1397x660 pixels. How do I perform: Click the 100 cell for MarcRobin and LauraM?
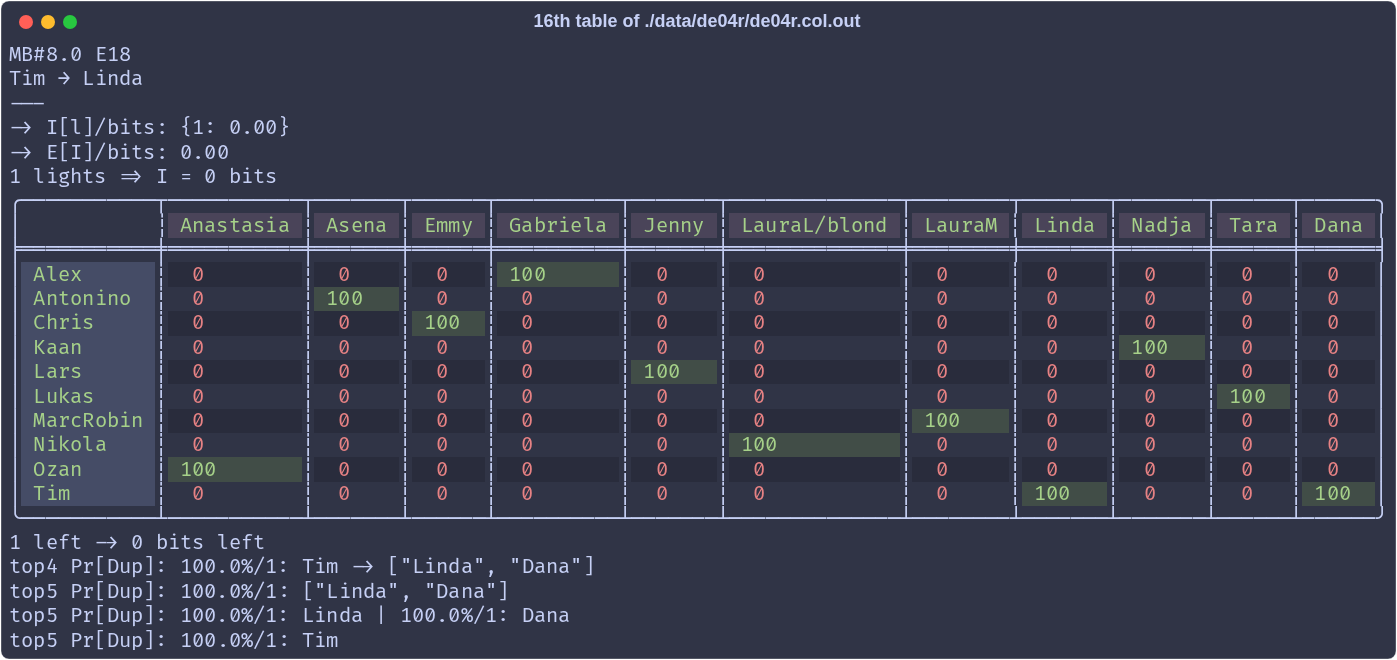coord(960,420)
